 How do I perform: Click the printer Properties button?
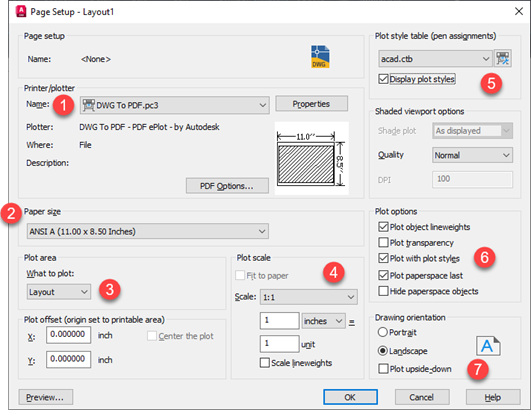click(x=312, y=104)
